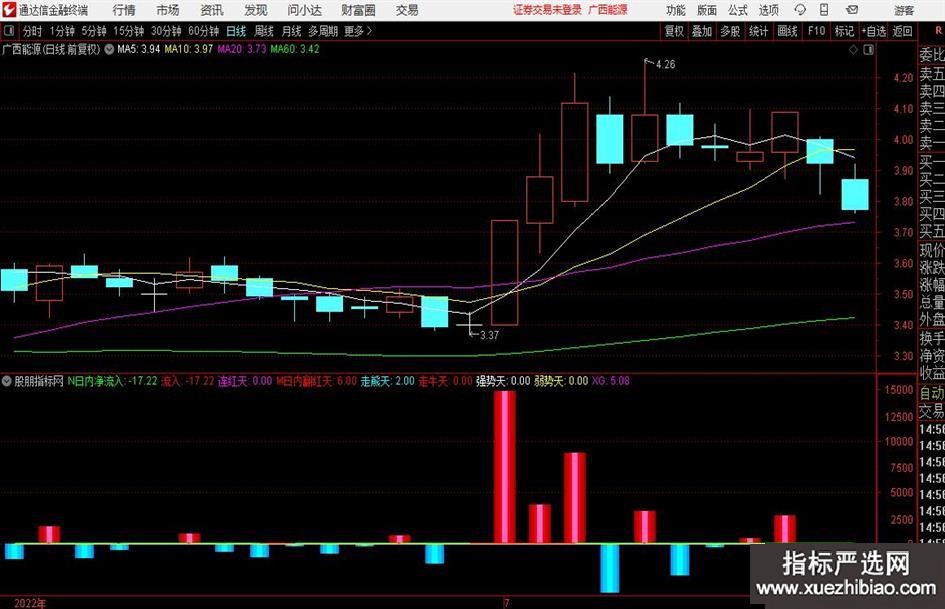The height and width of the screenshot is (609, 945).
Task: Switch to 1分钟 period
Action: (x=62, y=31)
